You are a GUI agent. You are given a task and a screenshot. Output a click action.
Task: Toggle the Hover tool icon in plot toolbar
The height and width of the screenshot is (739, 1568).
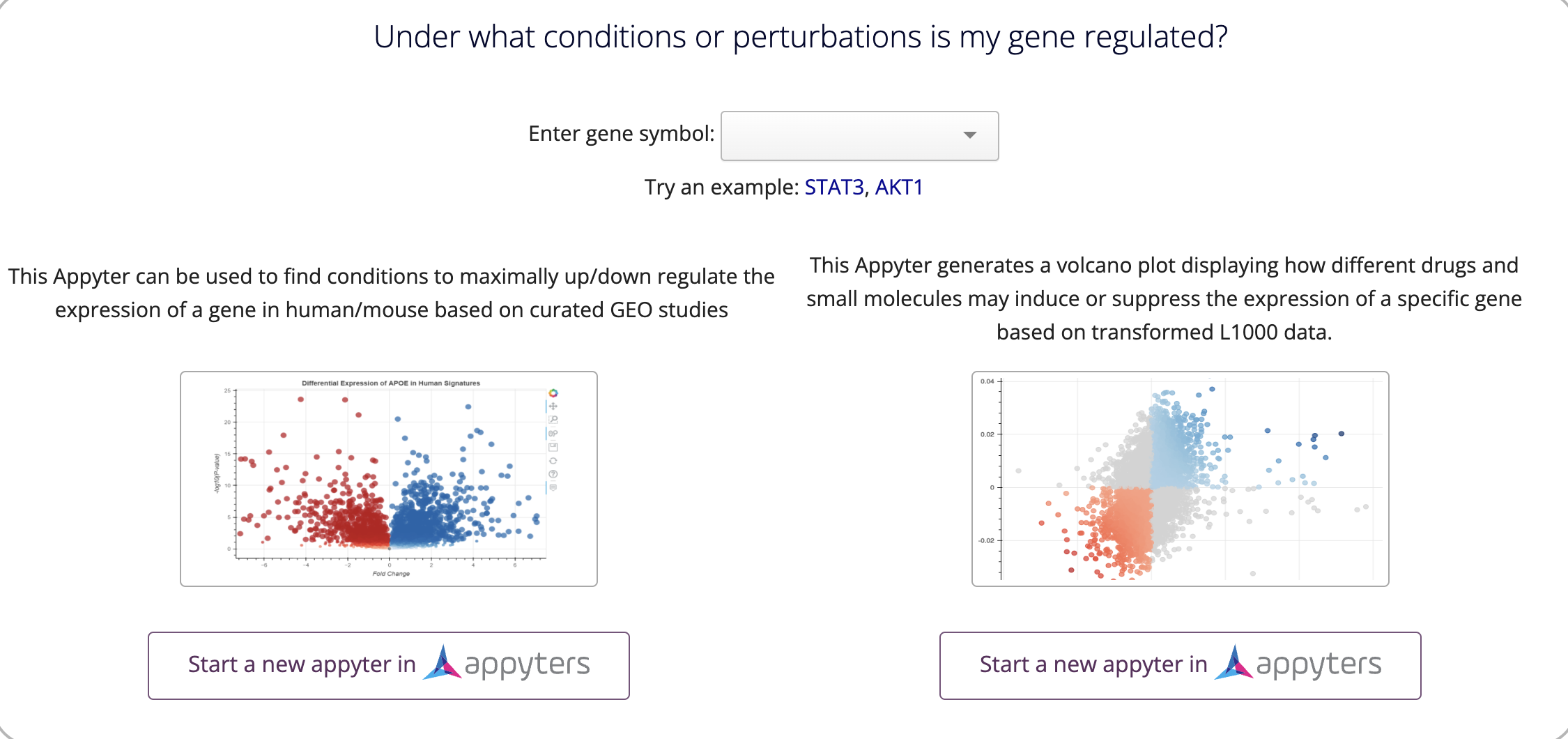pos(553,487)
